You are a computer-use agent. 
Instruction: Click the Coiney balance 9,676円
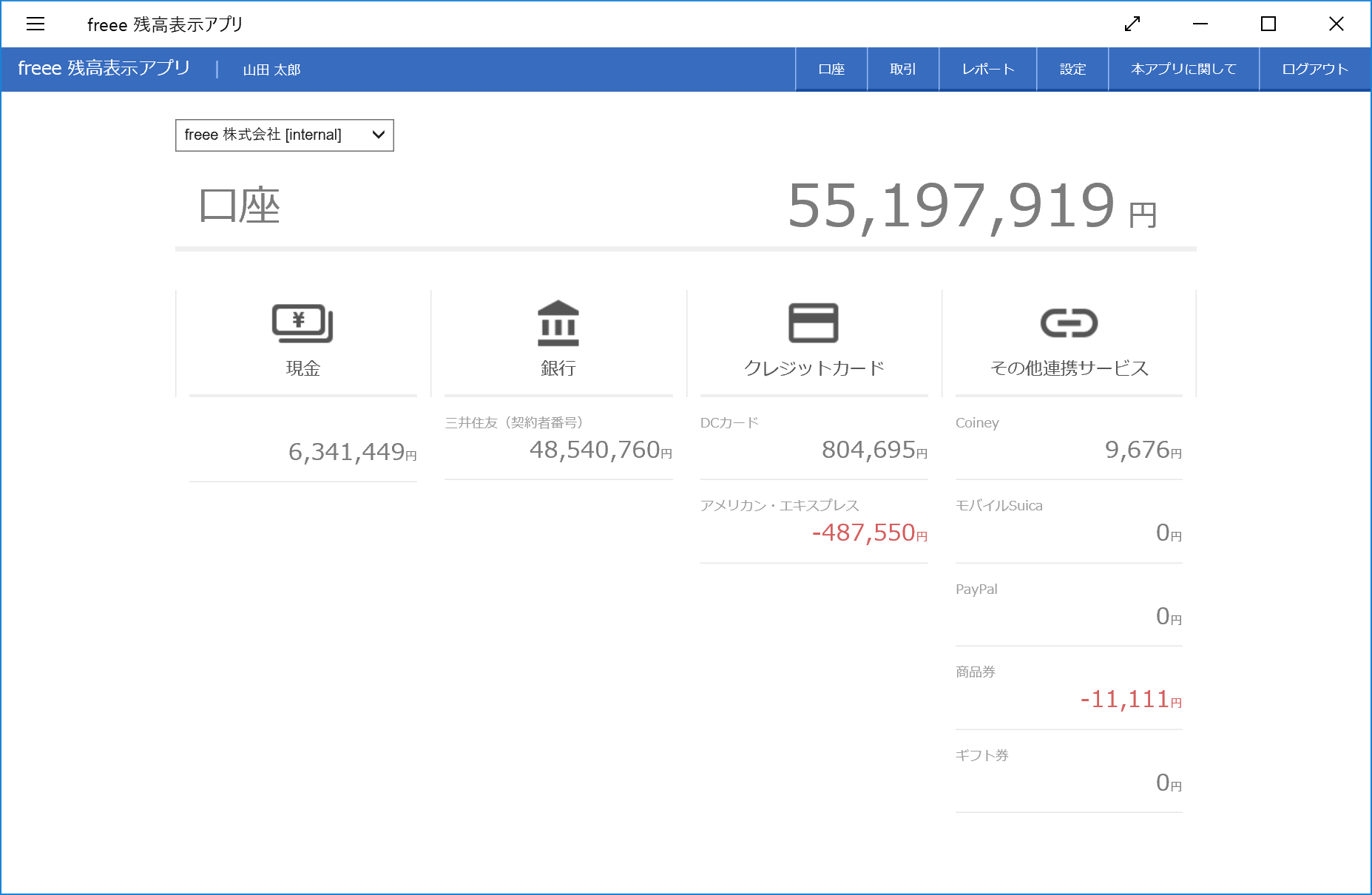tap(1143, 450)
